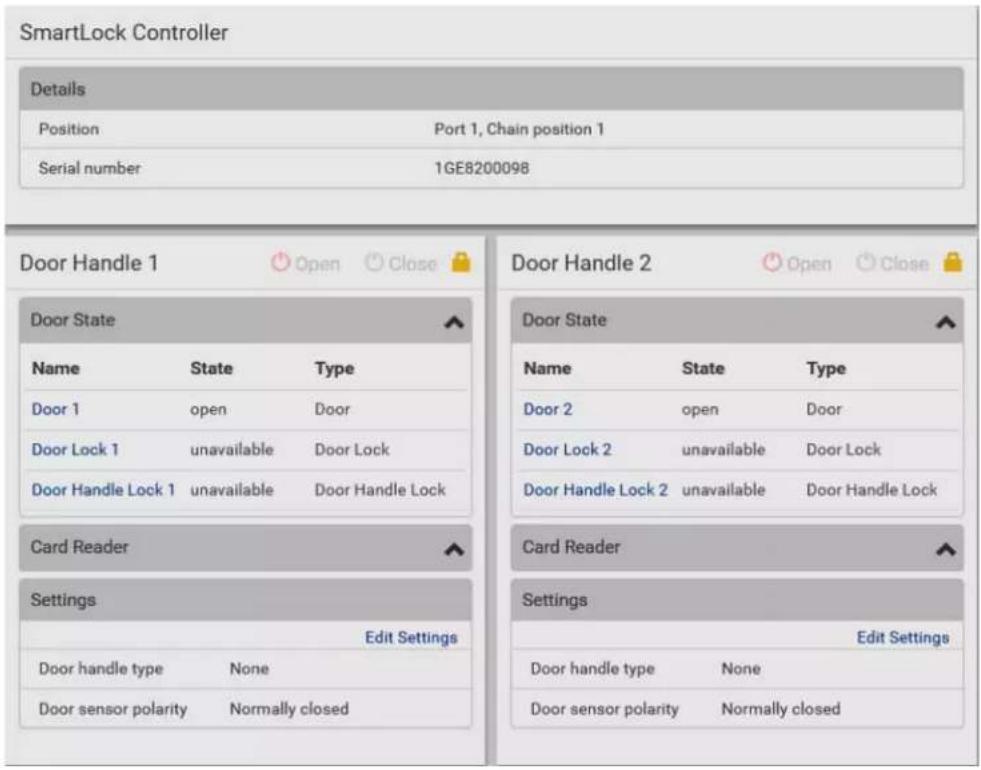
Task: Collapse Door State section under Door Handle 1
Action: (x=454, y=323)
